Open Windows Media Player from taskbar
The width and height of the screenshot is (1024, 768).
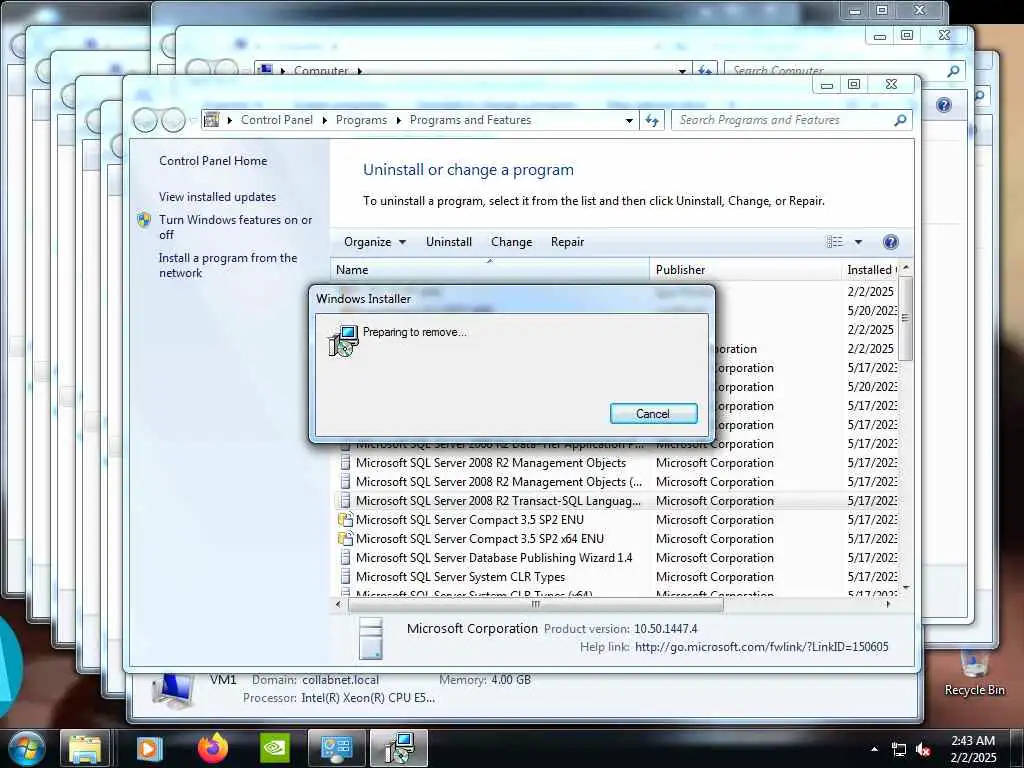click(148, 748)
